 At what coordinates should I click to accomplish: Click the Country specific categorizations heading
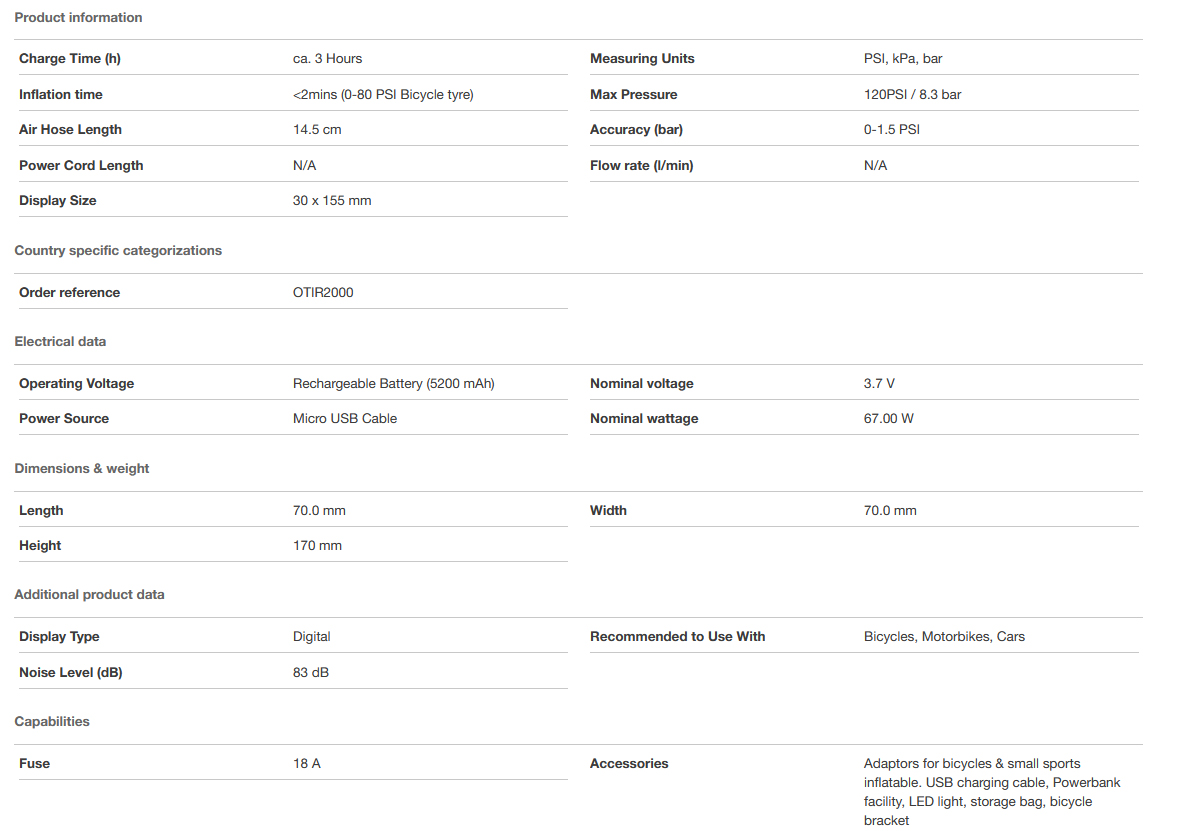(118, 250)
